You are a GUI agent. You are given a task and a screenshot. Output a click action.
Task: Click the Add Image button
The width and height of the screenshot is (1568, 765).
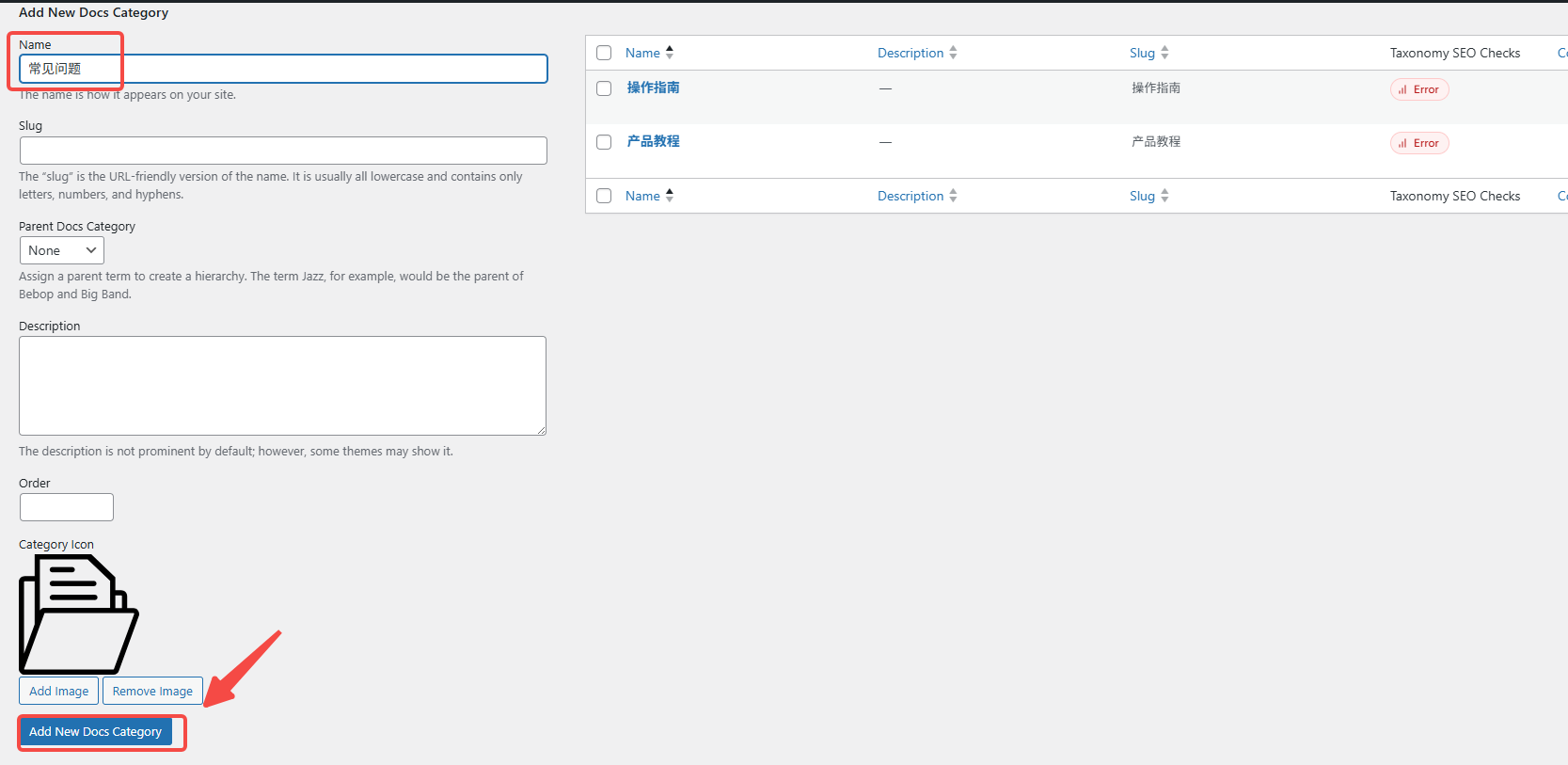point(58,691)
